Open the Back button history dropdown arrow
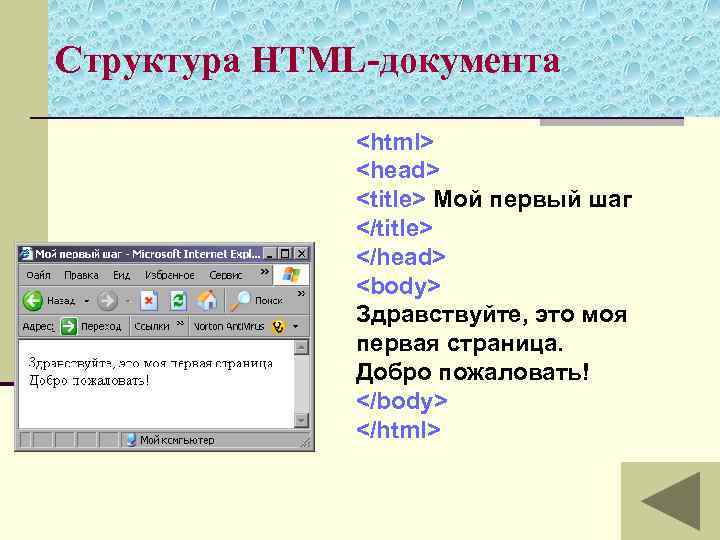This screenshot has height=540, width=720. [x=86, y=301]
